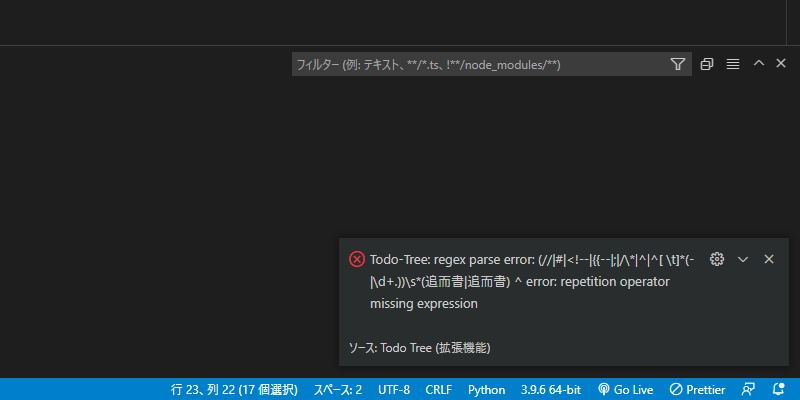Select encoding UTF-8 in status bar
The image size is (800, 400).
[394, 390]
